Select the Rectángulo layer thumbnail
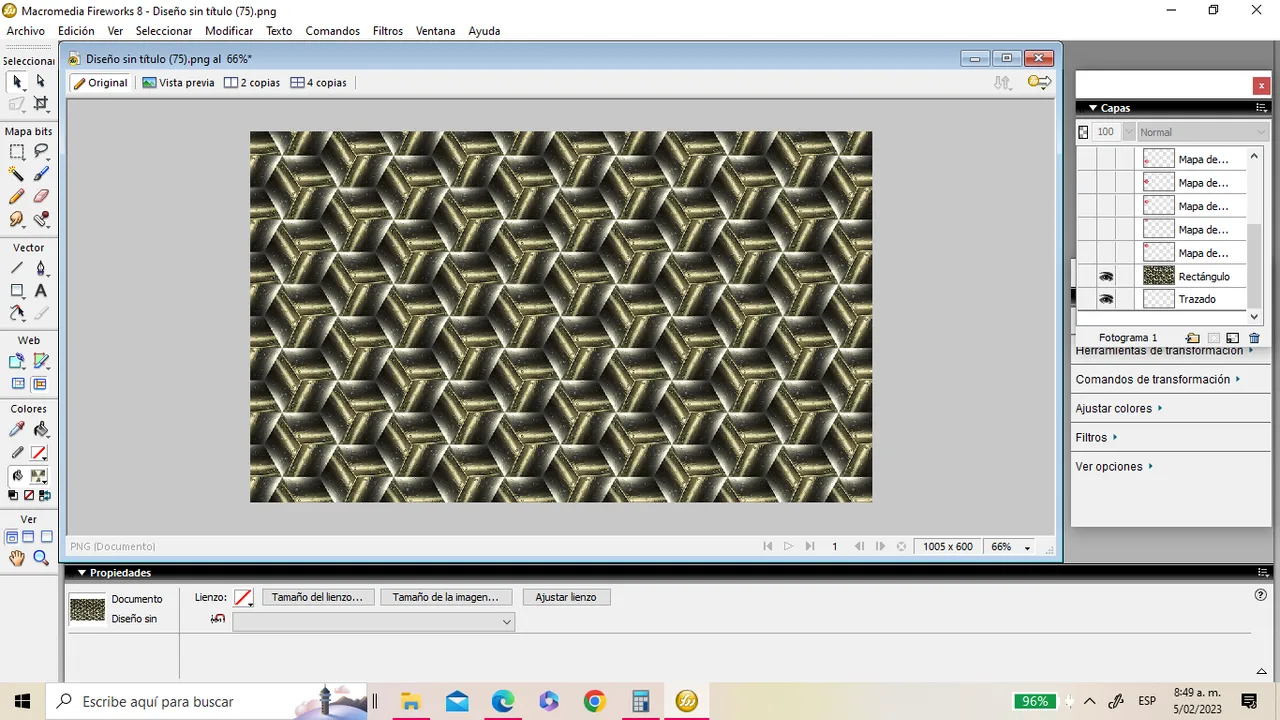 pyautogui.click(x=1158, y=276)
